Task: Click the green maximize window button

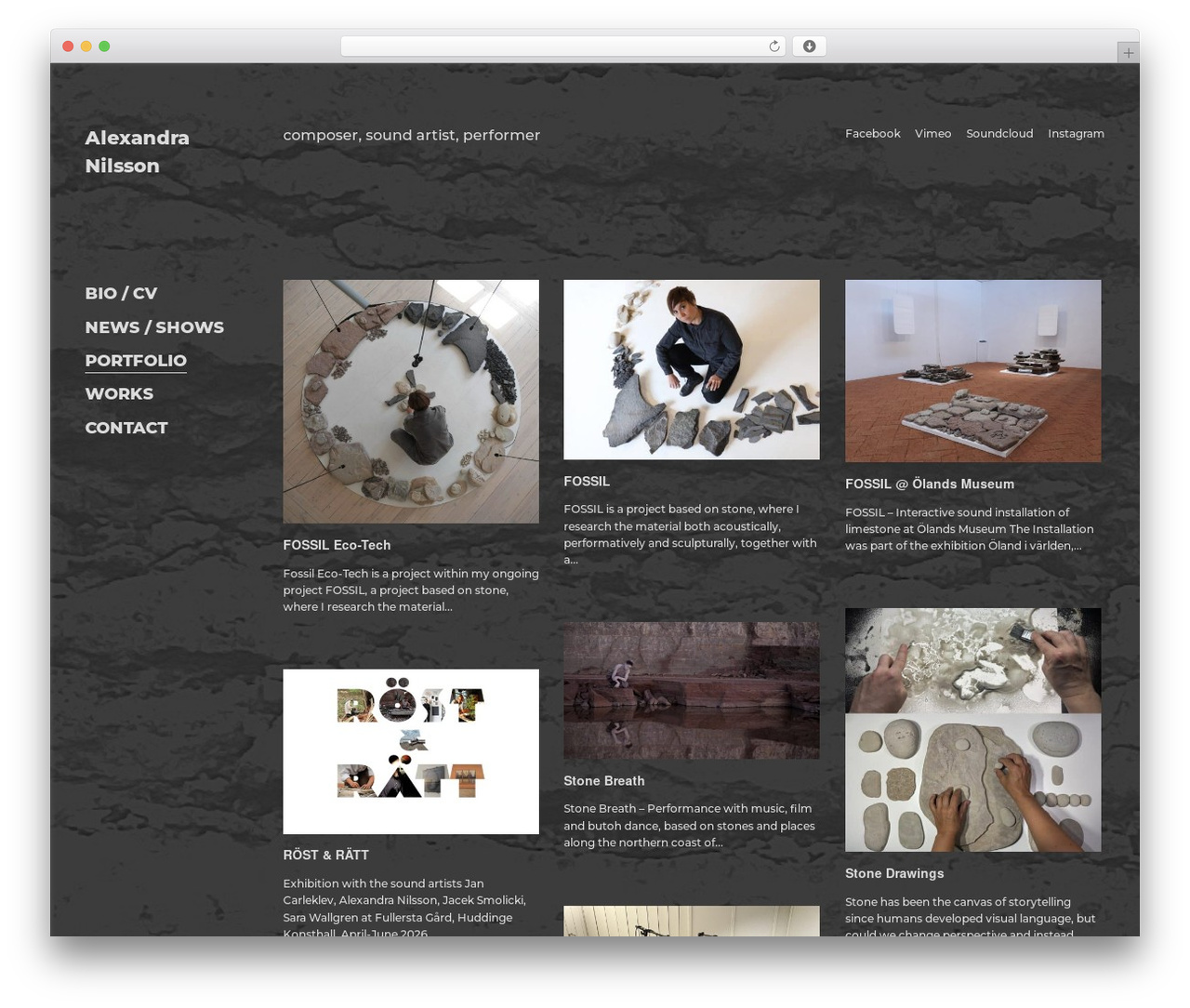Action: (x=104, y=46)
